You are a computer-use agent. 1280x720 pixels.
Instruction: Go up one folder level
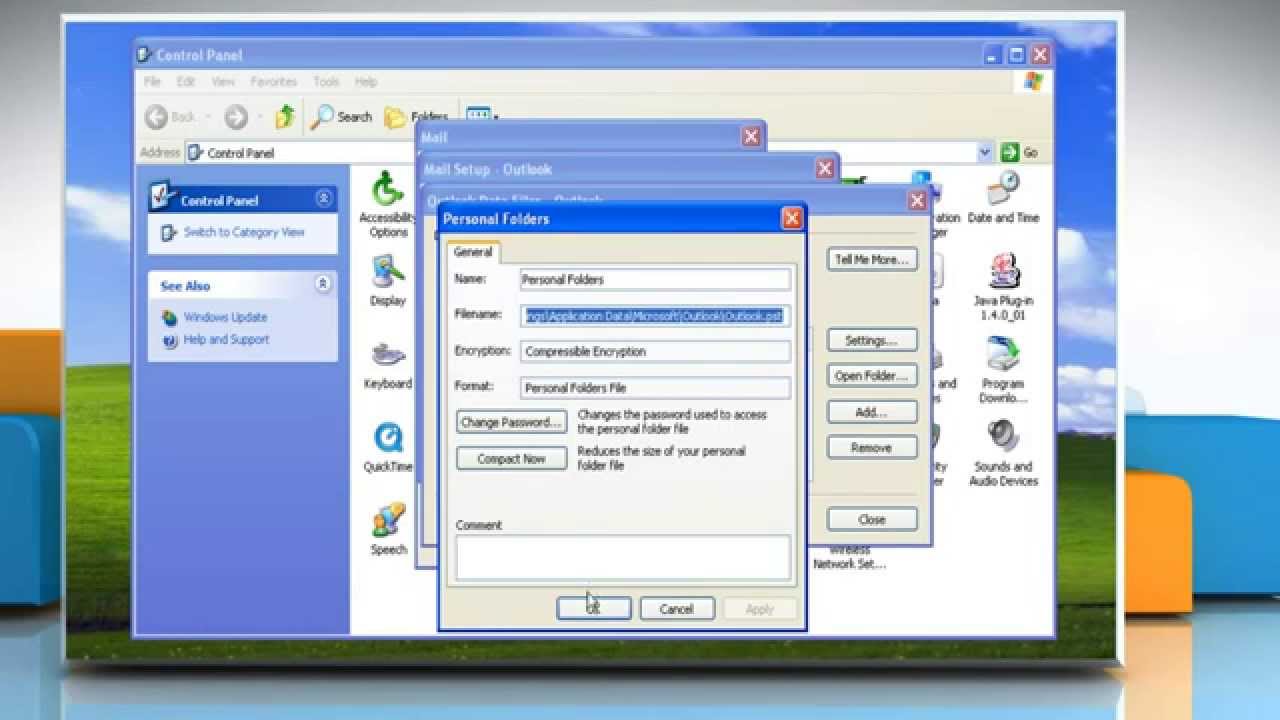tap(286, 117)
